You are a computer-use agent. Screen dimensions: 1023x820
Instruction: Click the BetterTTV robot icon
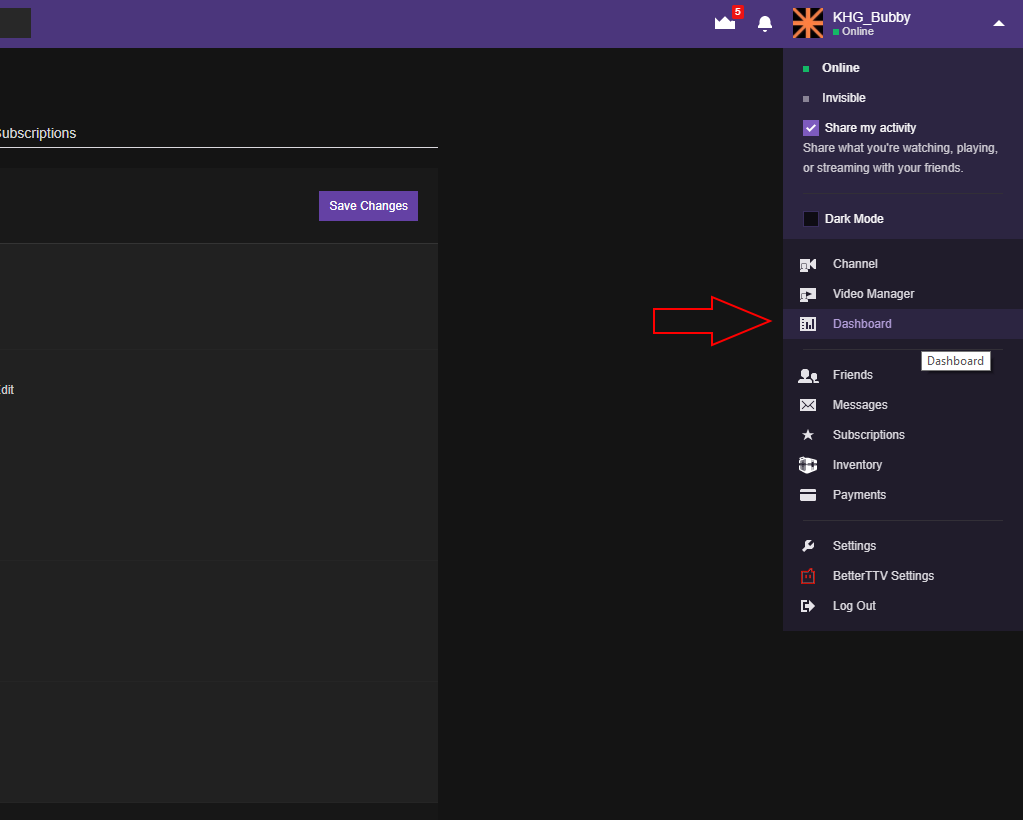point(808,576)
